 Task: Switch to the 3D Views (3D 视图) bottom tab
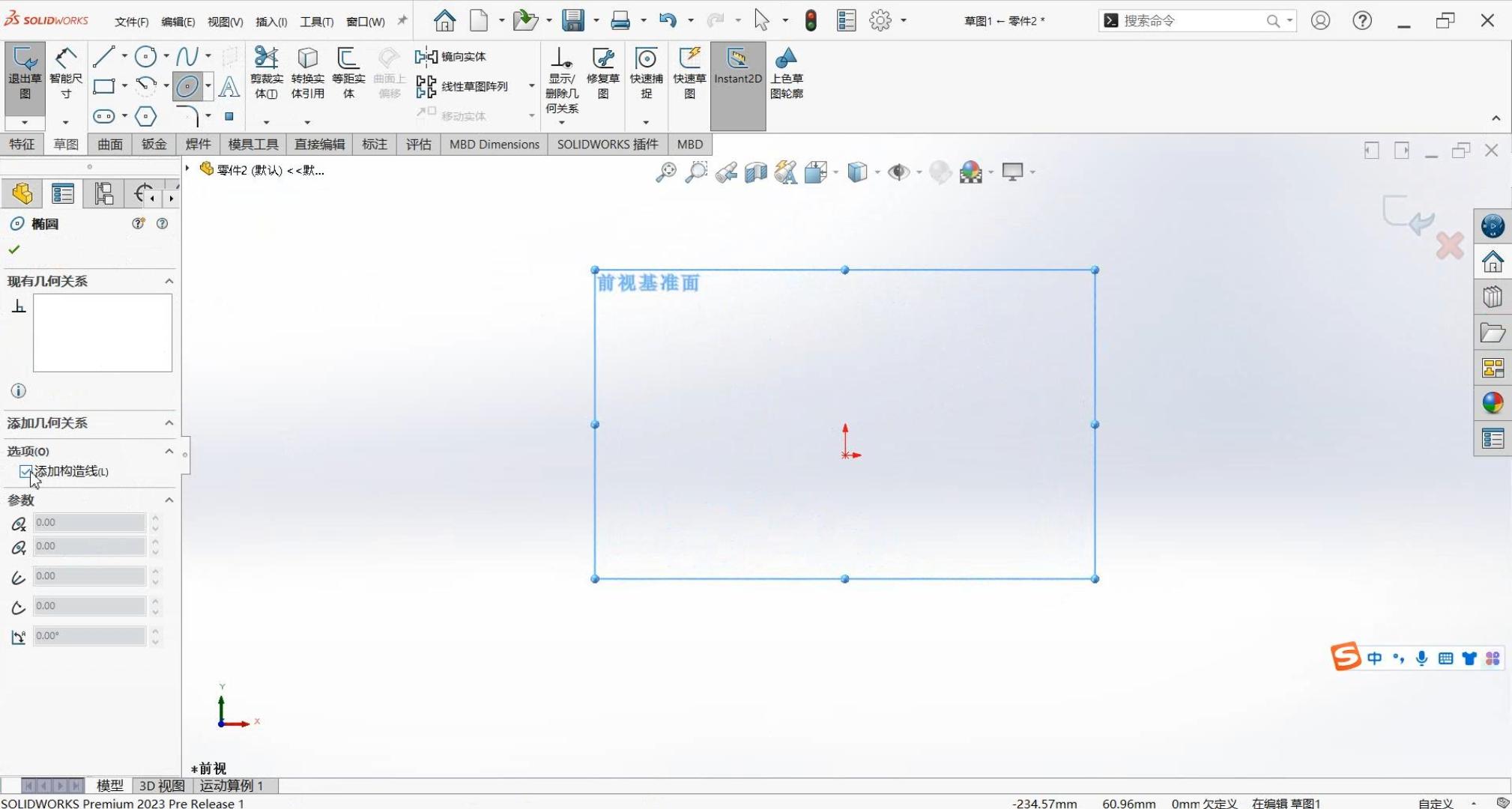pos(162,785)
